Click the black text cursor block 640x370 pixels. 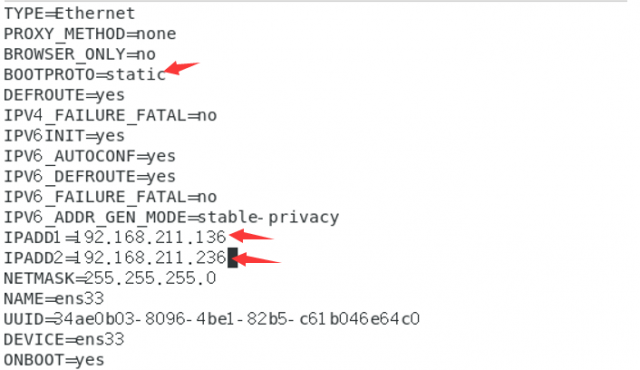tap(233, 258)
